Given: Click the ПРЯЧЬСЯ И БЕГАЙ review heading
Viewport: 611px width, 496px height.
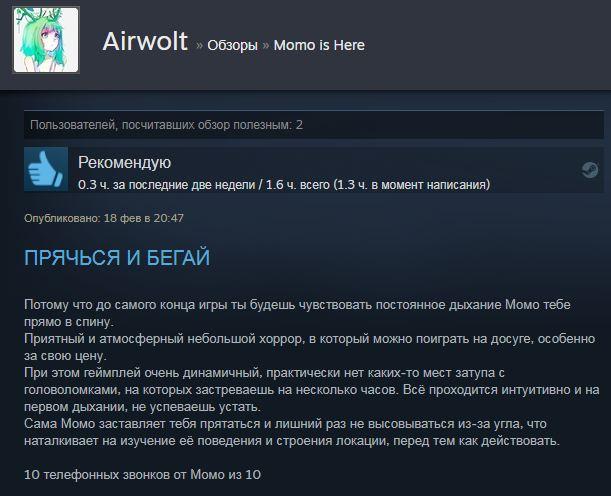Looking at the screenshot, I should [x=117, y=258].
